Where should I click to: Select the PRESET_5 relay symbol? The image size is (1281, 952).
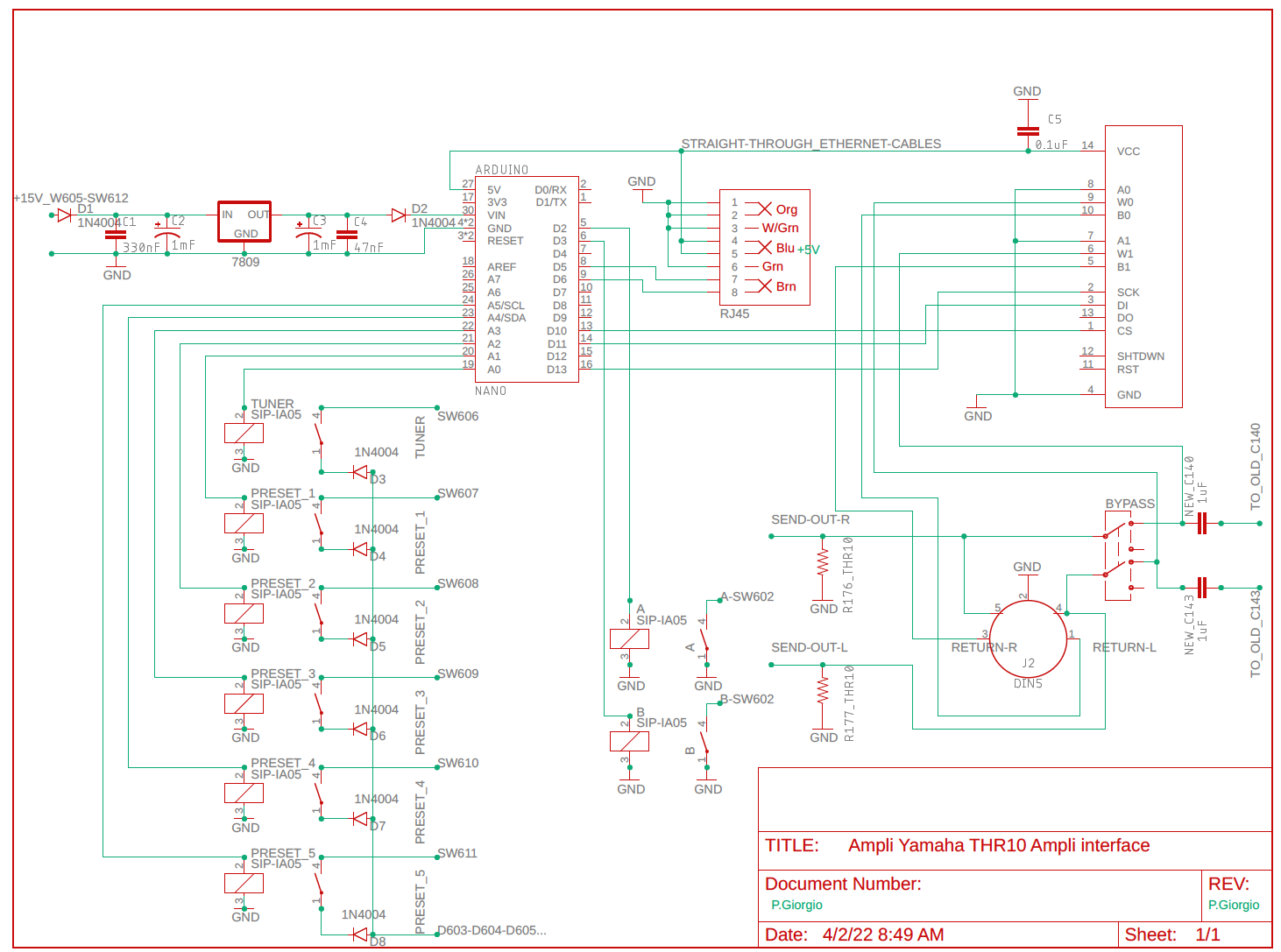pos(244,883)
